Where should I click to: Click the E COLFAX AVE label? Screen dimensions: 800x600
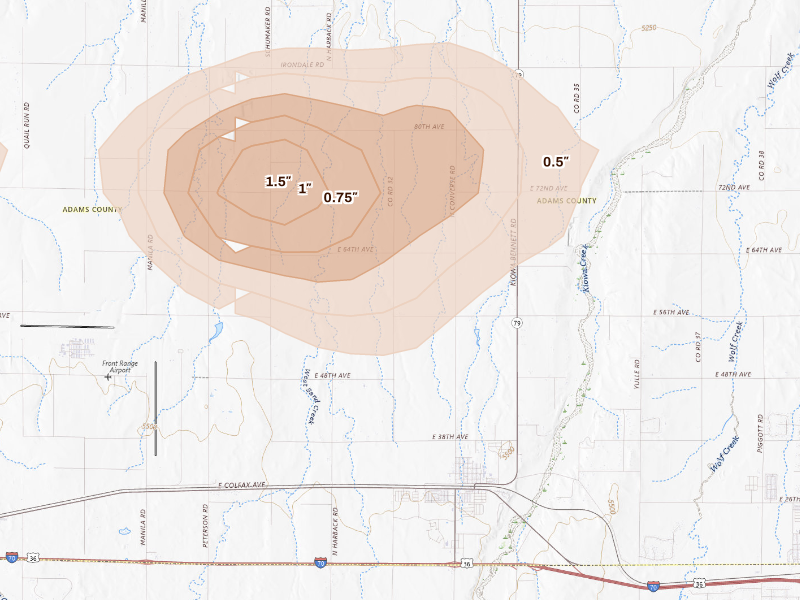click(242, 485)
